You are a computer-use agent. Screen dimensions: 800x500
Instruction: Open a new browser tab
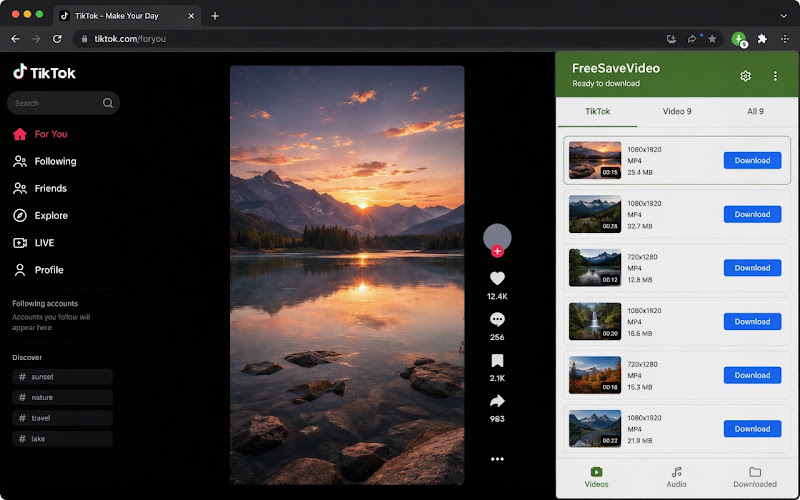coord(215,16)
